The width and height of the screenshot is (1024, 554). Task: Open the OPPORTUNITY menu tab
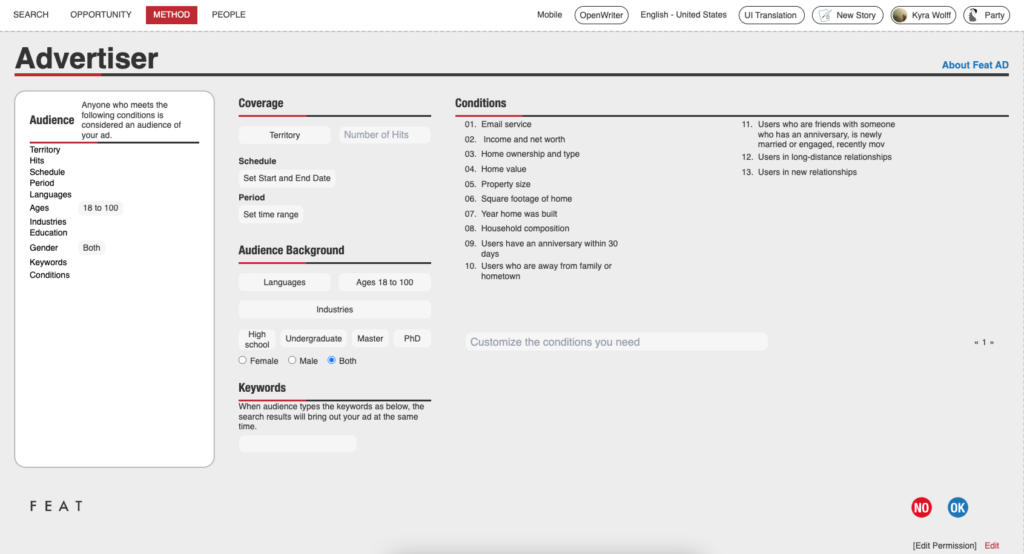[101, 14]
